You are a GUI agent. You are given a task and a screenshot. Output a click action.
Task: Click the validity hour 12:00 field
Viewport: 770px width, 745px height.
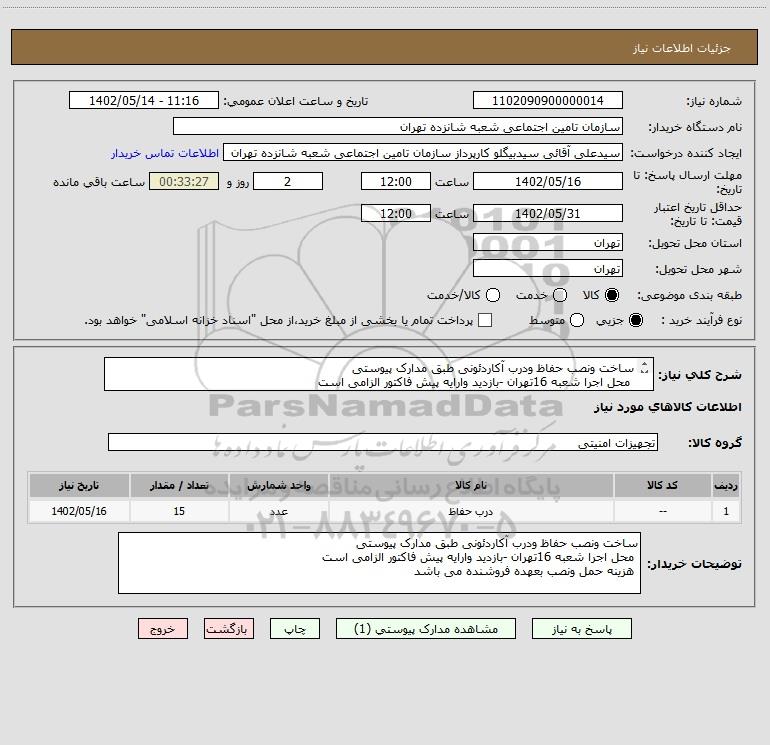[396, 213]
